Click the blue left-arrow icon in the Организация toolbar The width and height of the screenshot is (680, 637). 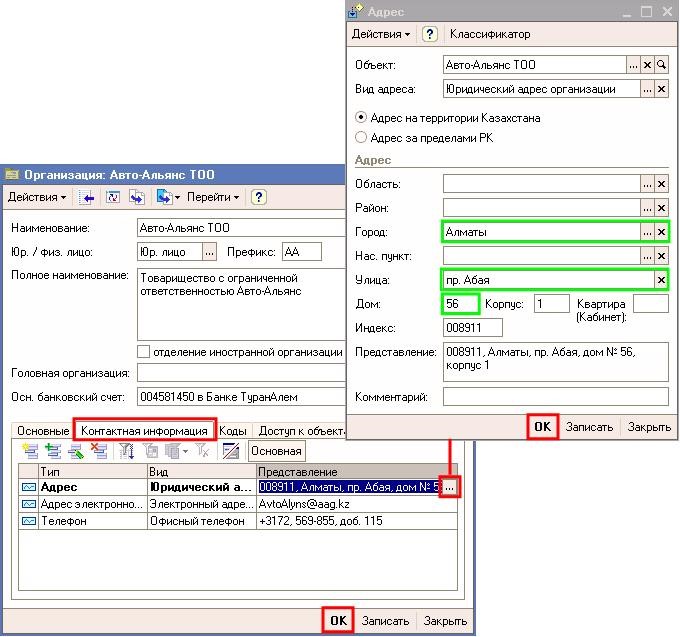88,198
